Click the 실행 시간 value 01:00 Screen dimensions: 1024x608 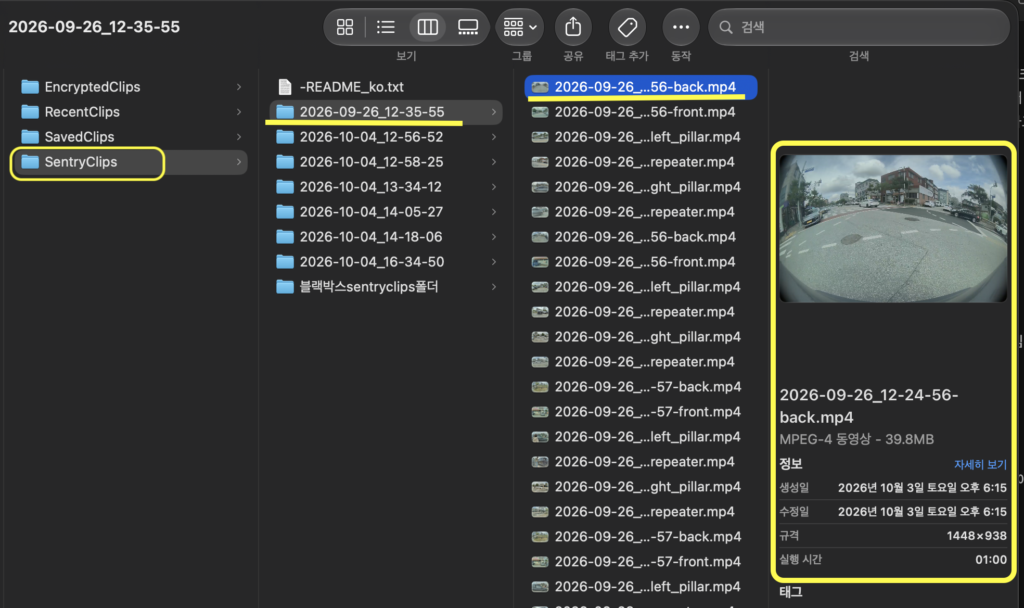click(991, 560)
